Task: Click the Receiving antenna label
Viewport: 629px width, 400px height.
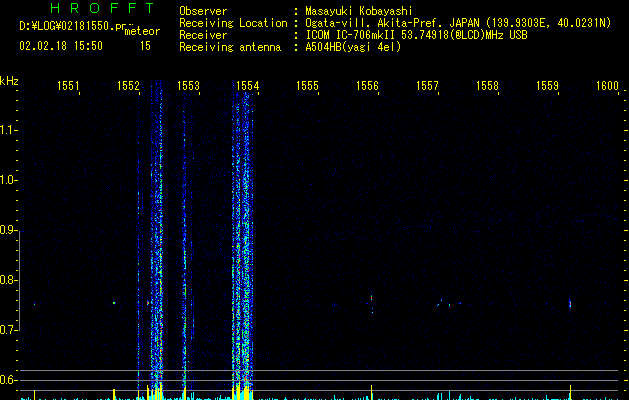Action: [230, 47]
